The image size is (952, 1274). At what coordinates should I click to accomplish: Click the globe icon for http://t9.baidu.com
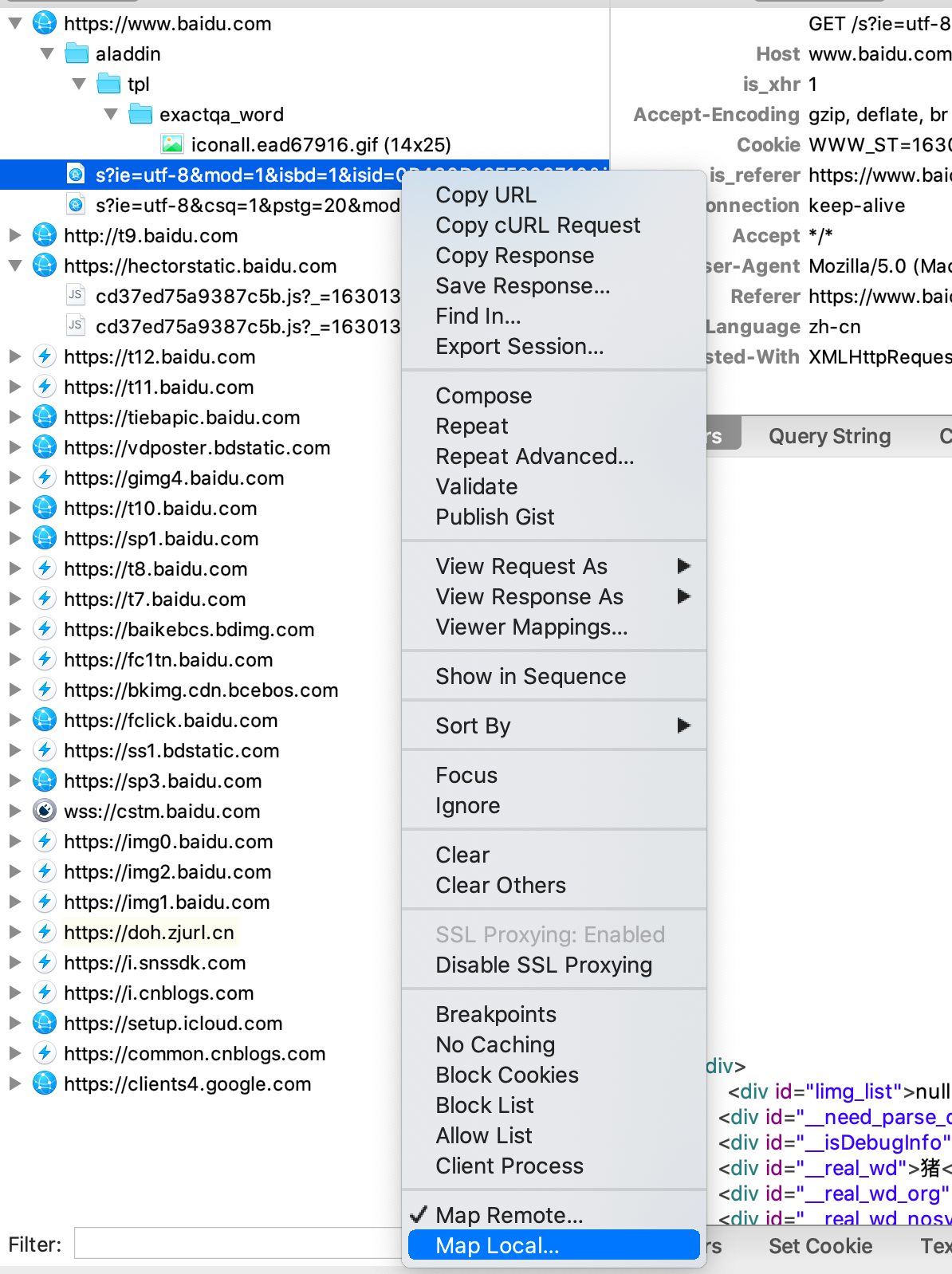coord(45,235)
